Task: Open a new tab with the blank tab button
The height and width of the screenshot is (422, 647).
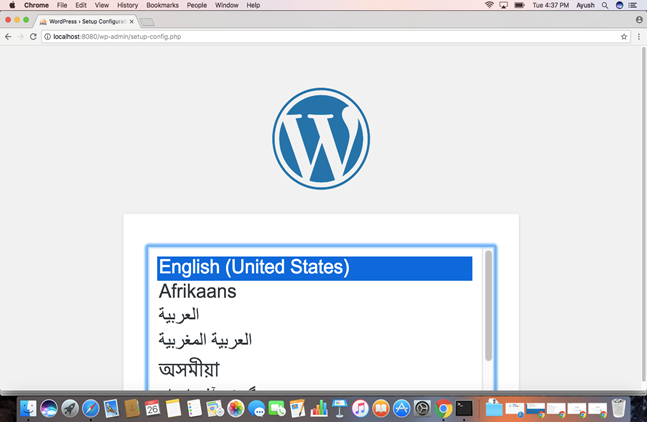Action: 147,22
